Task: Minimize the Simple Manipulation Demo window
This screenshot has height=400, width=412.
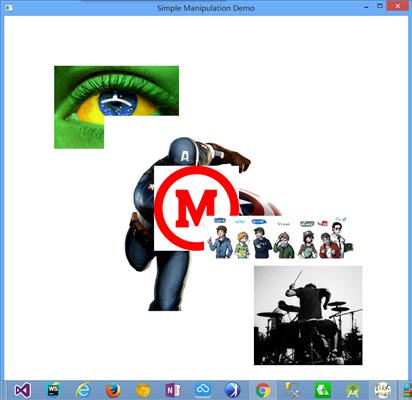Action: [366, 6]
